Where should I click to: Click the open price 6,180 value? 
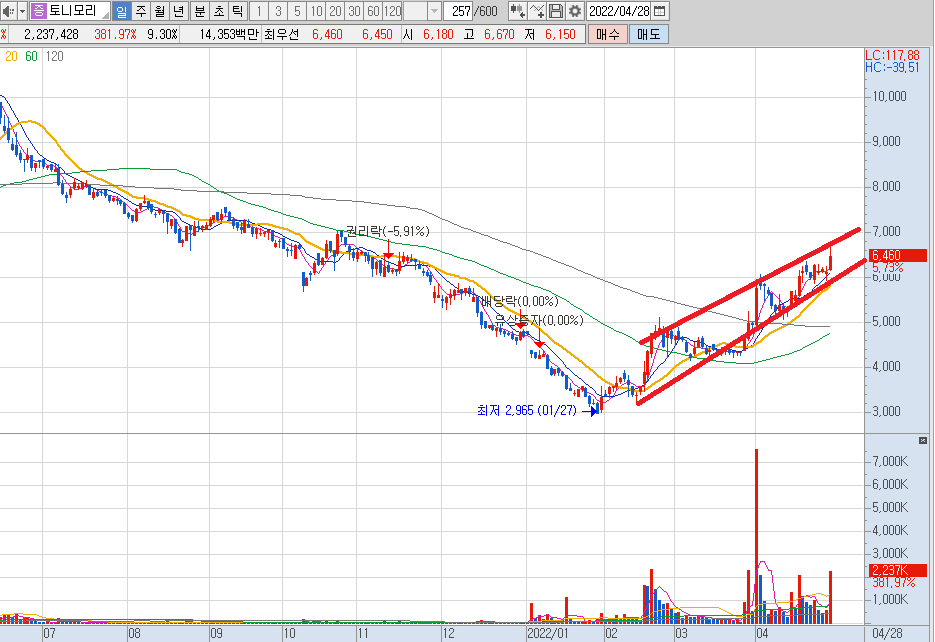pos(438,35)
